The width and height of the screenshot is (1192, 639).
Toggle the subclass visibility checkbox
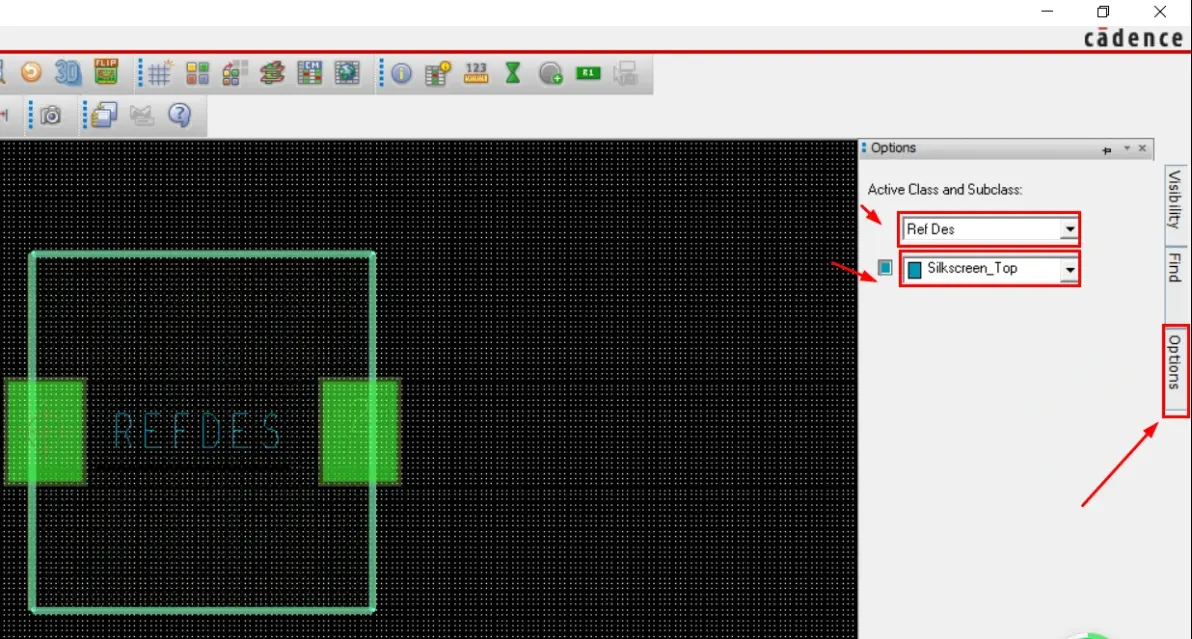(885, 267)
